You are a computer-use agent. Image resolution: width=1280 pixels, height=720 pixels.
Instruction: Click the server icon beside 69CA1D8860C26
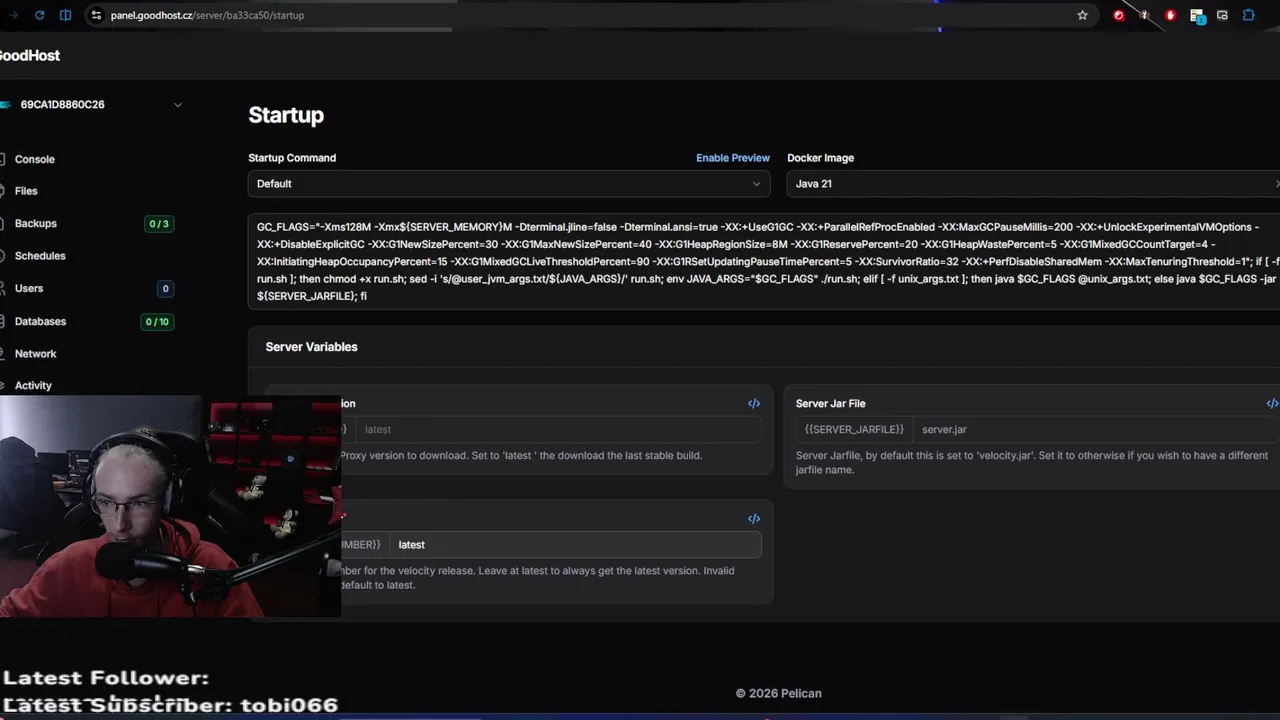tap(5, 104)
